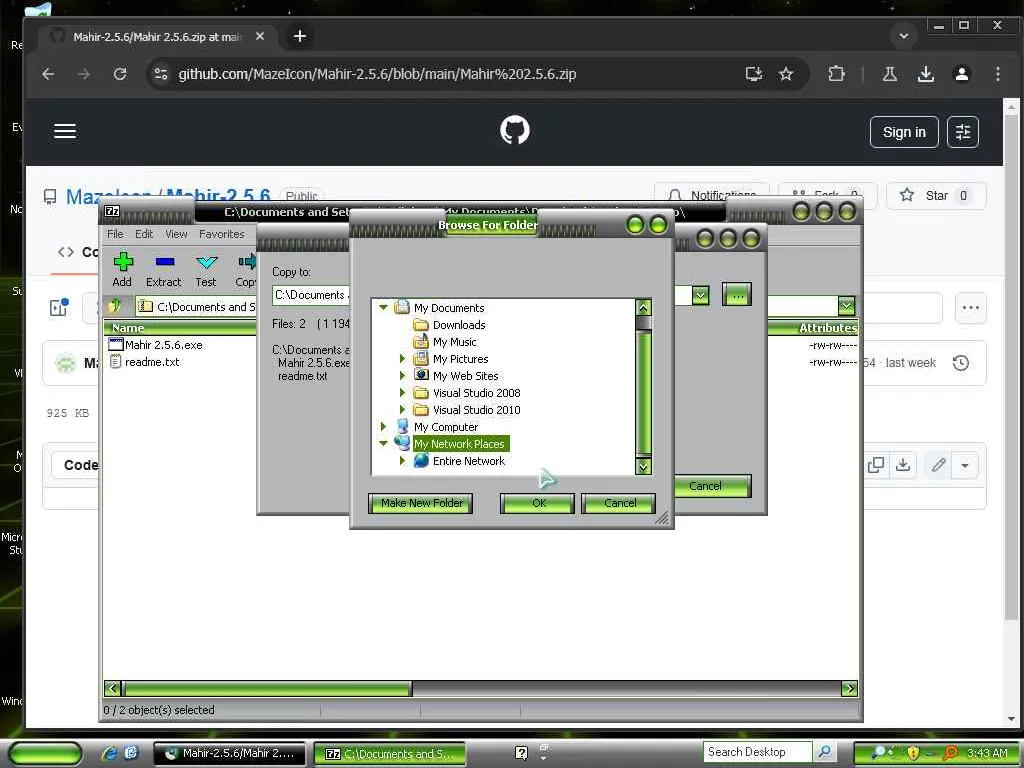Switch to the Mahir-2.5.6 Chrome tab
The width and height of the screenshot is (1024, 768).
click(157, 37)
